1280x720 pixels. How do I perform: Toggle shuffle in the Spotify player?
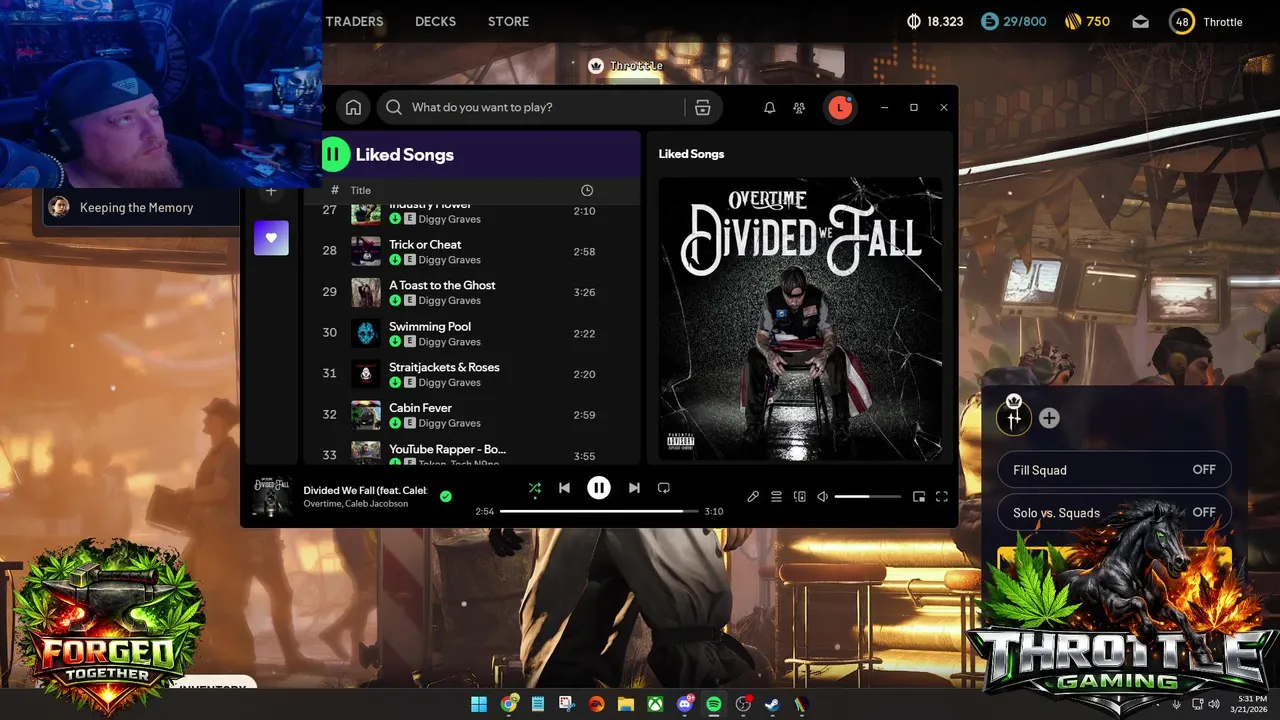tap(535, 488)
